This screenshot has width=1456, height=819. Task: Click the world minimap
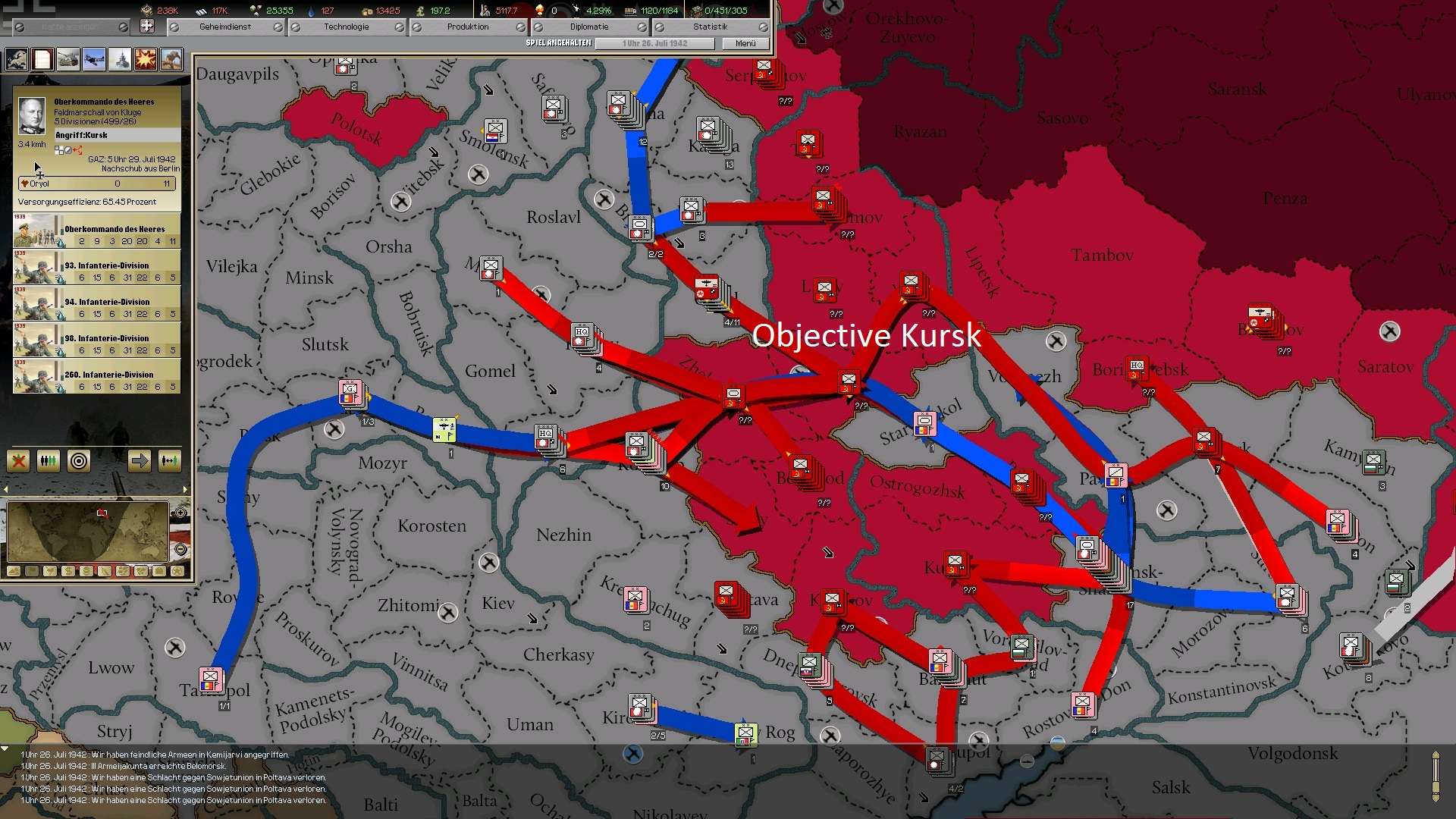[88, 532]
